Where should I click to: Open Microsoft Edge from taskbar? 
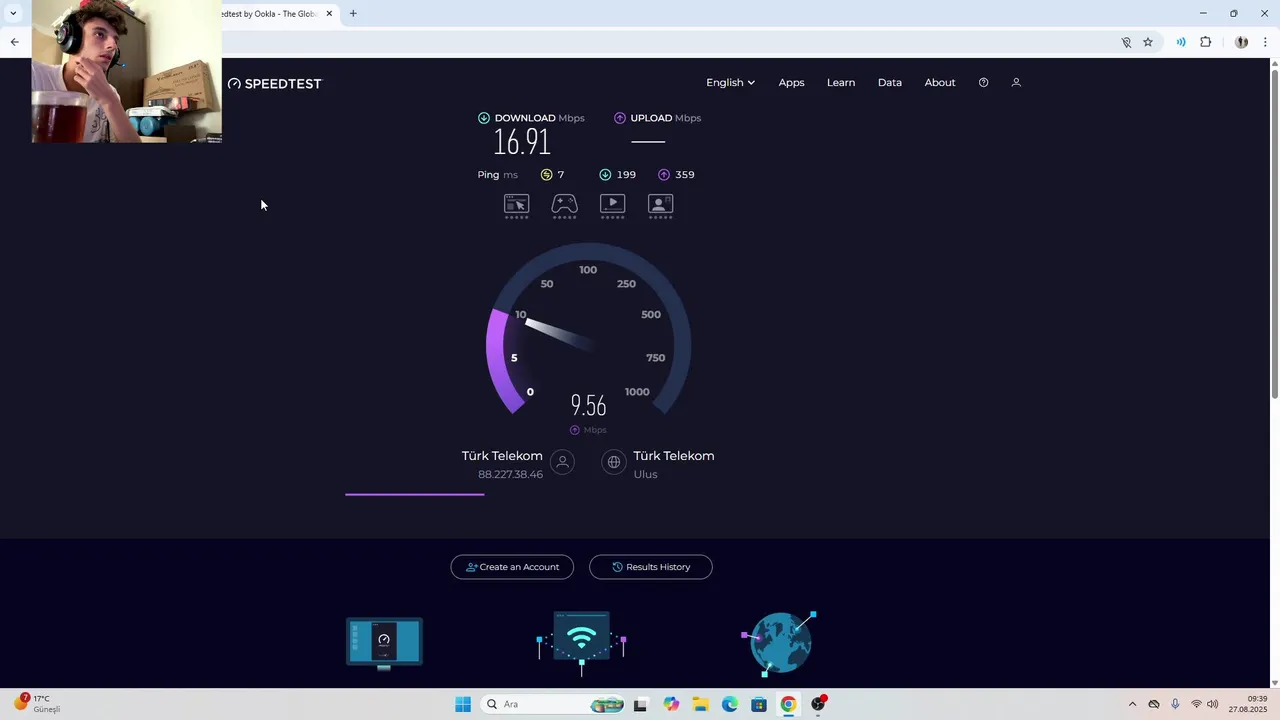pyautogui.click(x=730, y=704)
